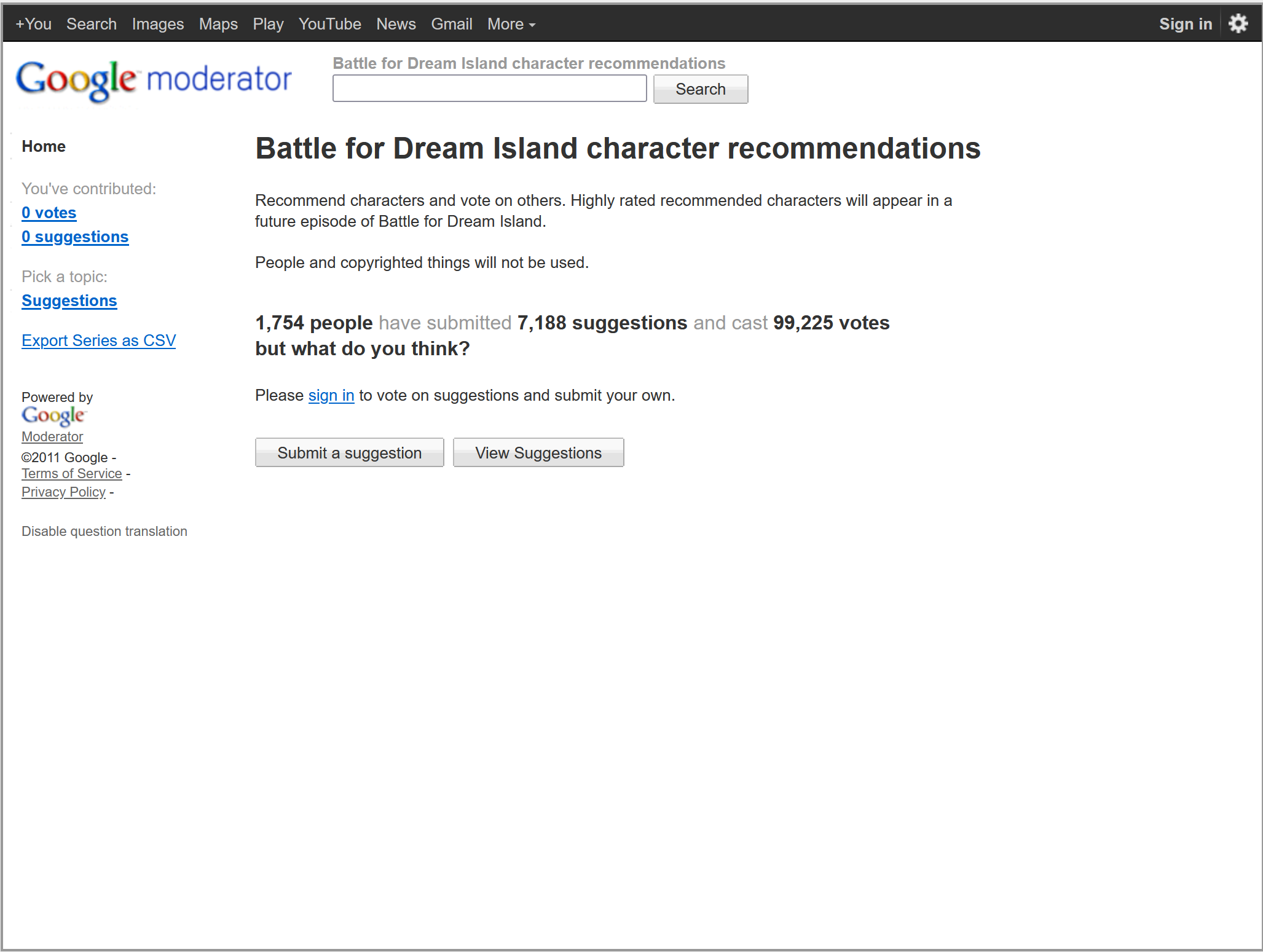Click the Submit a suggestion button
Viewport: 1263px width, 952px height.
349,453
